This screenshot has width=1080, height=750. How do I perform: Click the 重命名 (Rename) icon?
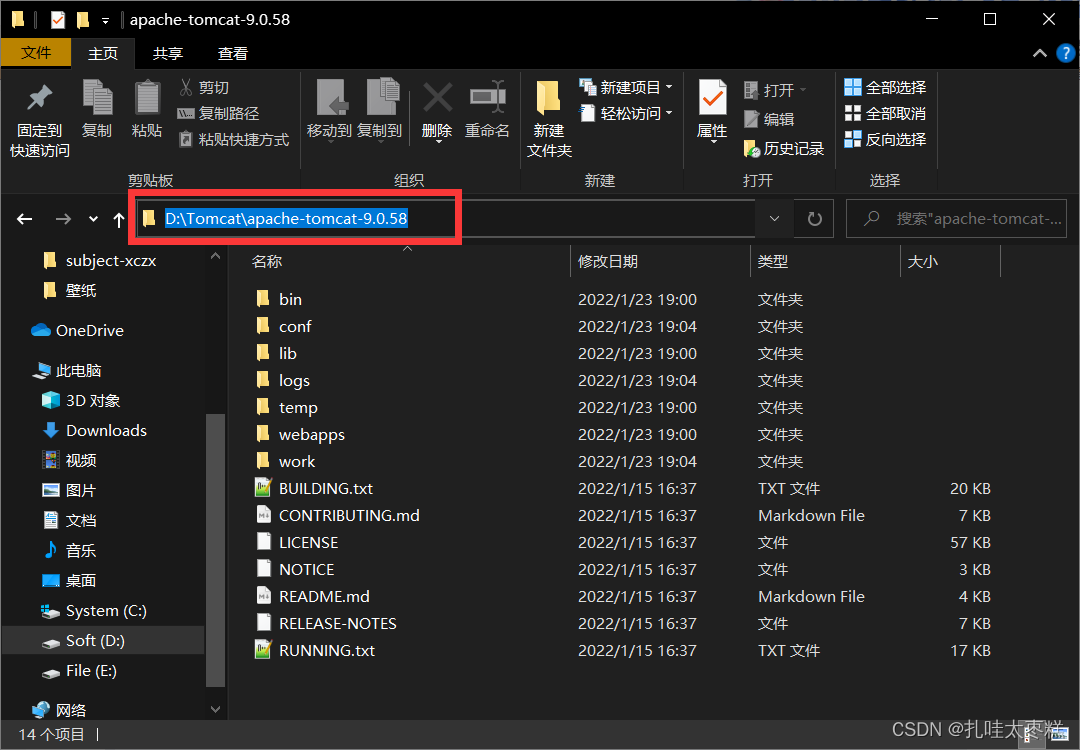coord(487,110)
